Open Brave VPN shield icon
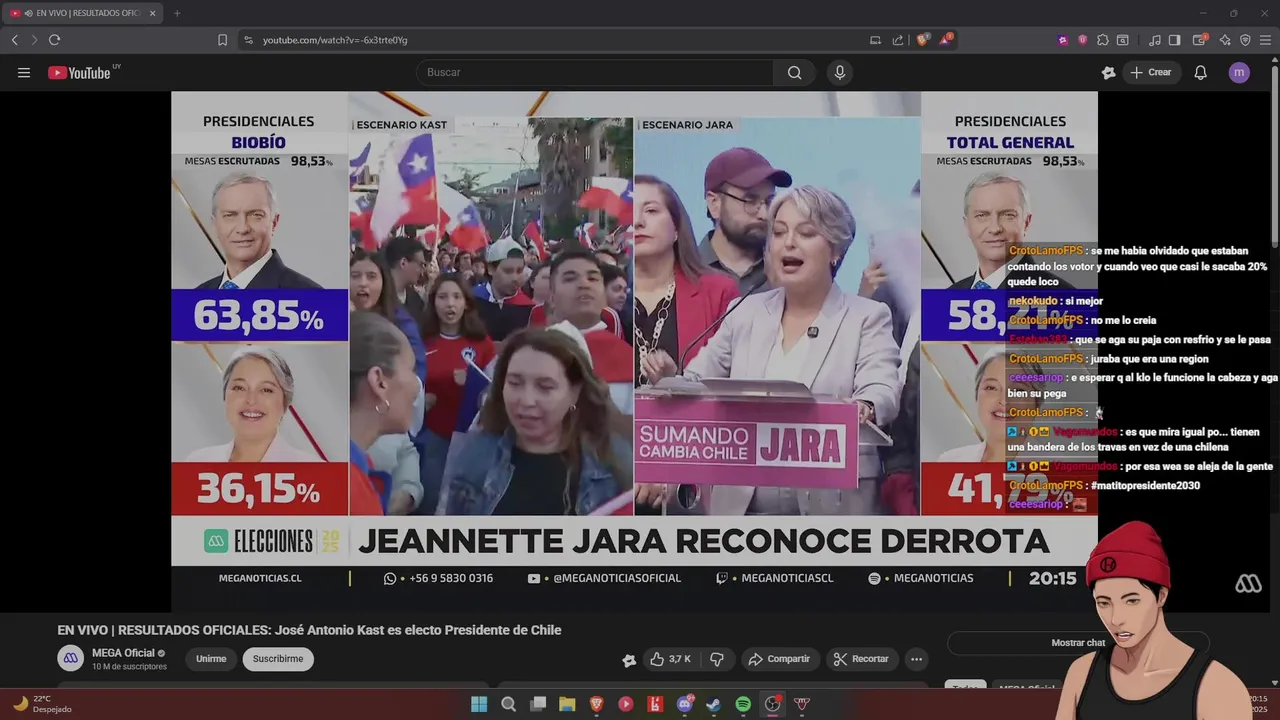Image resolution: width=1280 pixels, height=720 pixels. pyautogui.click(x=1245, y=40)
